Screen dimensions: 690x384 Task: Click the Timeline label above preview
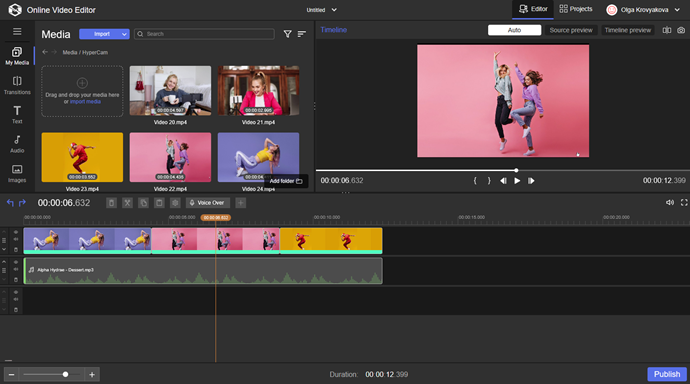pyautogui.click(x=334, y=30)
